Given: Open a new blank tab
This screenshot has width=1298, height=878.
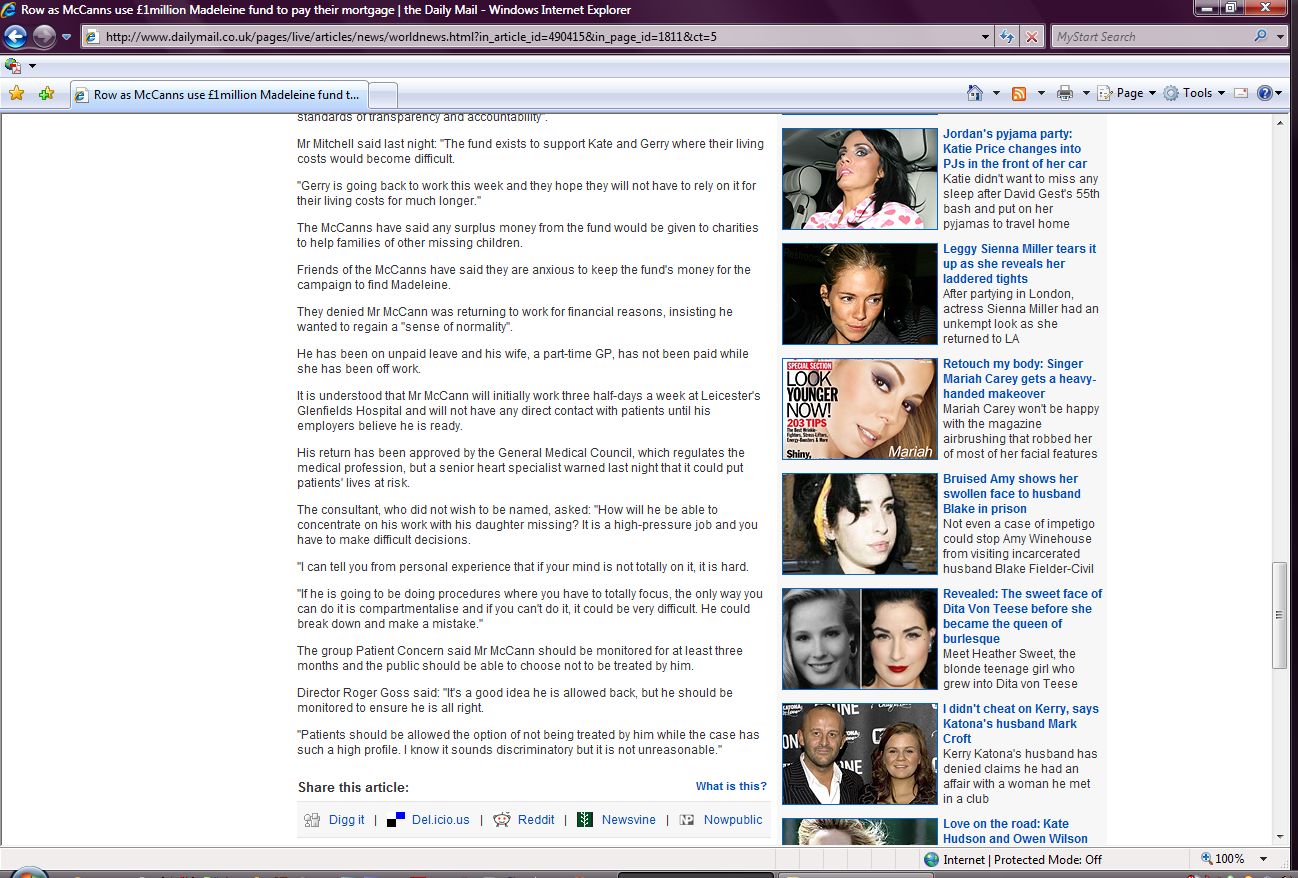Looking at the screenshot, I should pos(384,95).
